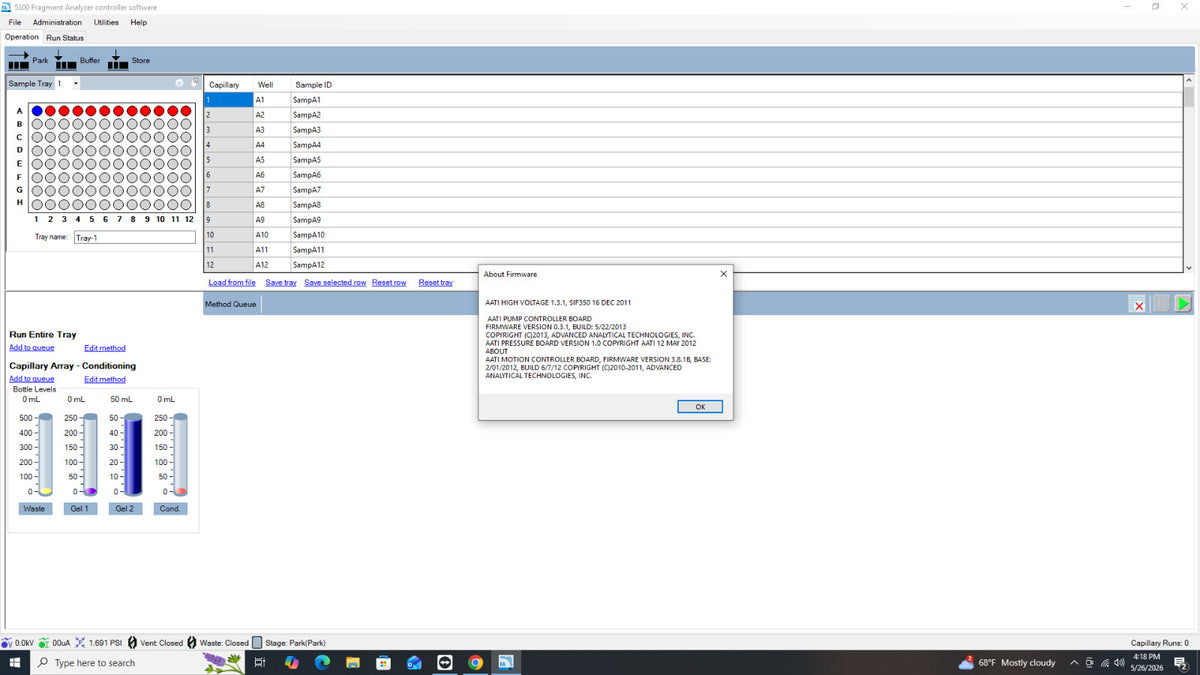Image resolution: width=1200 pixels, height=675 pixels.
Task: Click the Cond. bottle label button
Action: pos(170,509)
